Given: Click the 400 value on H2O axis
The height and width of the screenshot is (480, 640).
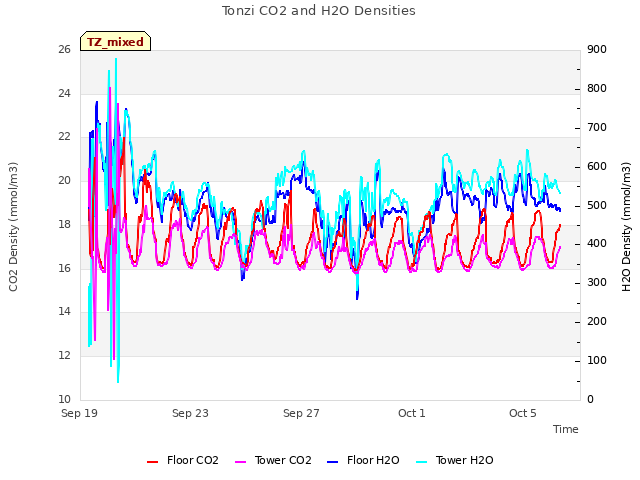Looking at the screenshot, I should [x=597, y=244].
